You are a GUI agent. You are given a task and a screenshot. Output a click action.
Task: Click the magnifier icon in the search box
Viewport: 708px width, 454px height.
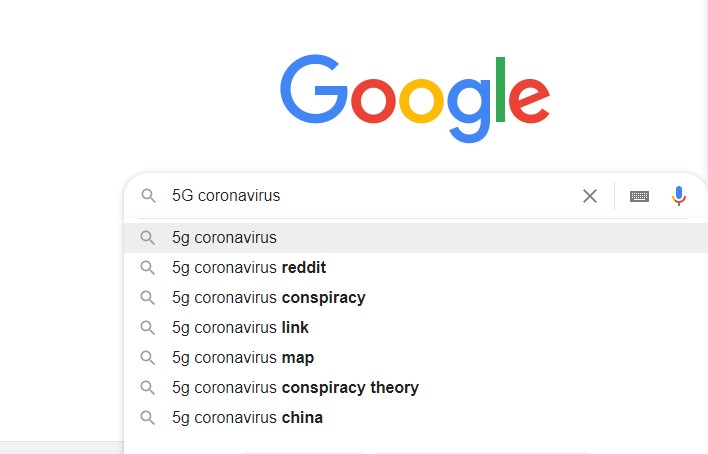(x=148, y=196)
